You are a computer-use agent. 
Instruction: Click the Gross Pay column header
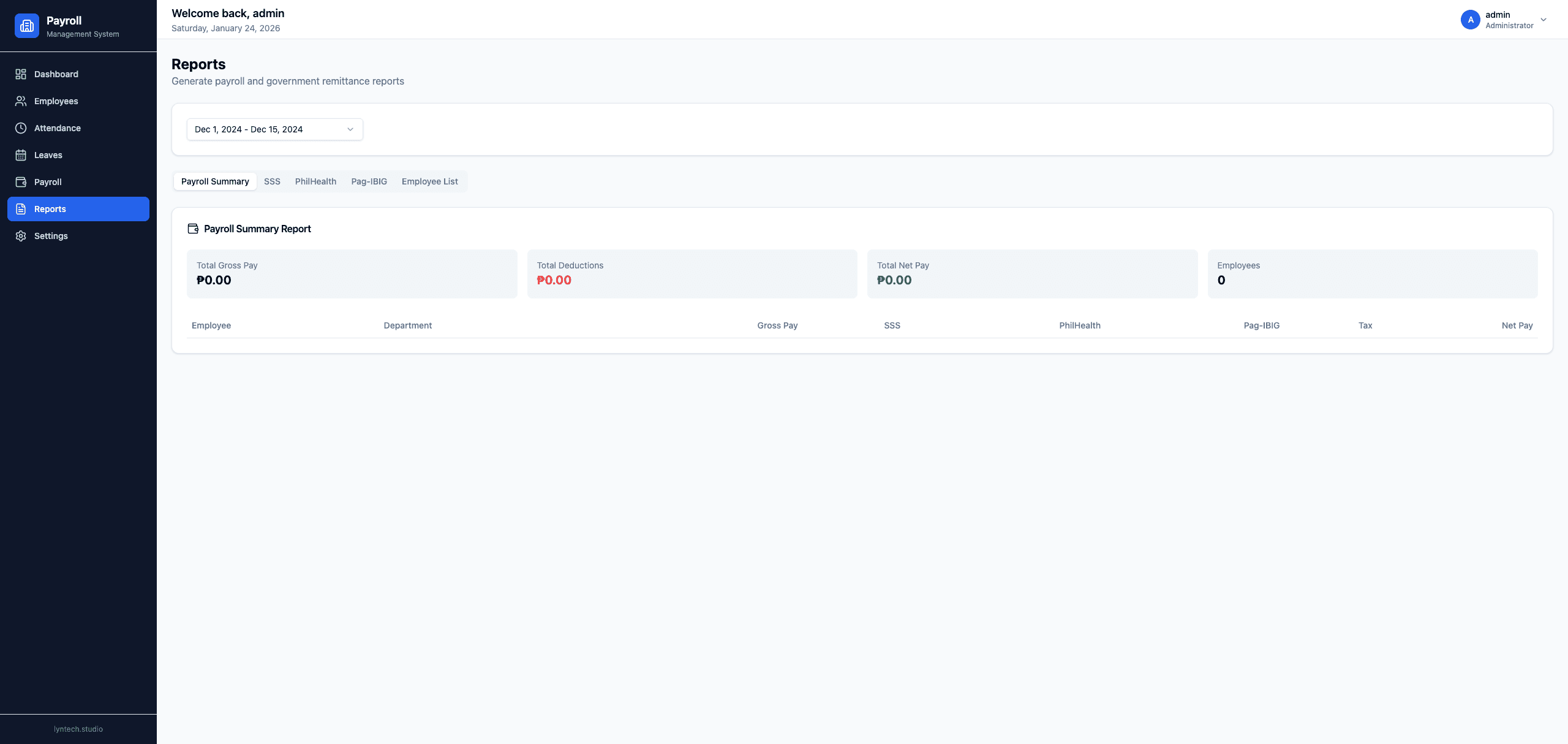pyautogui.click(x=777, y=325)
